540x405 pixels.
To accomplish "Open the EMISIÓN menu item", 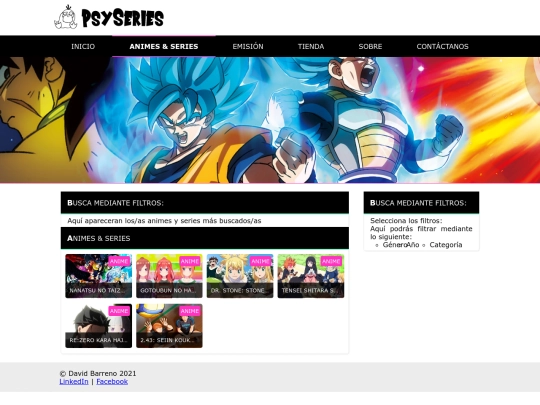I will (248, 46).
